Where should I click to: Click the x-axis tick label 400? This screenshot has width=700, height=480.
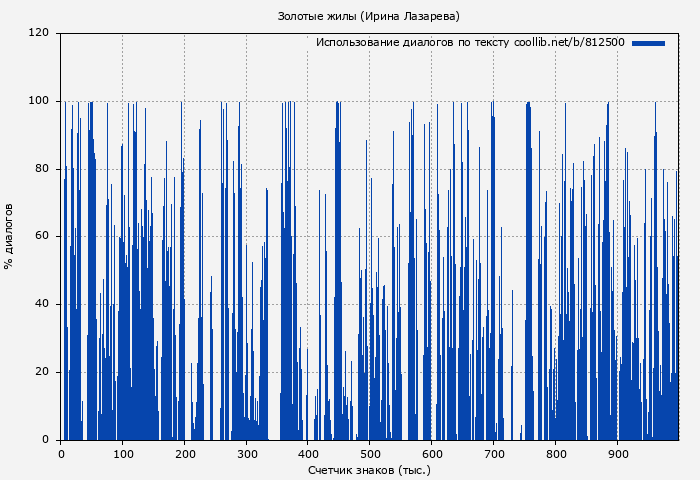click(x=309, y=454)
